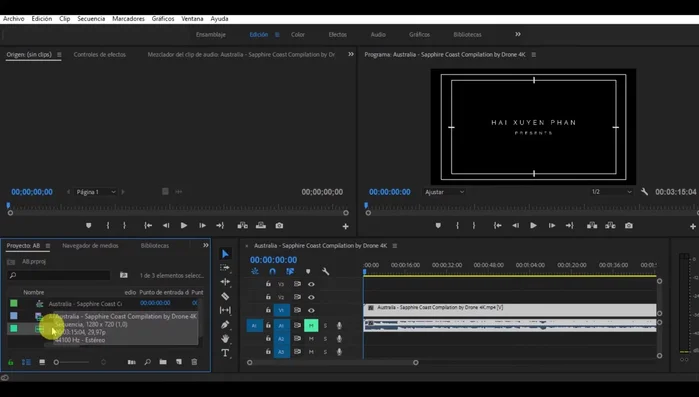
Task: Select Australia video clip on V1 track
Action: coord(510,310)
